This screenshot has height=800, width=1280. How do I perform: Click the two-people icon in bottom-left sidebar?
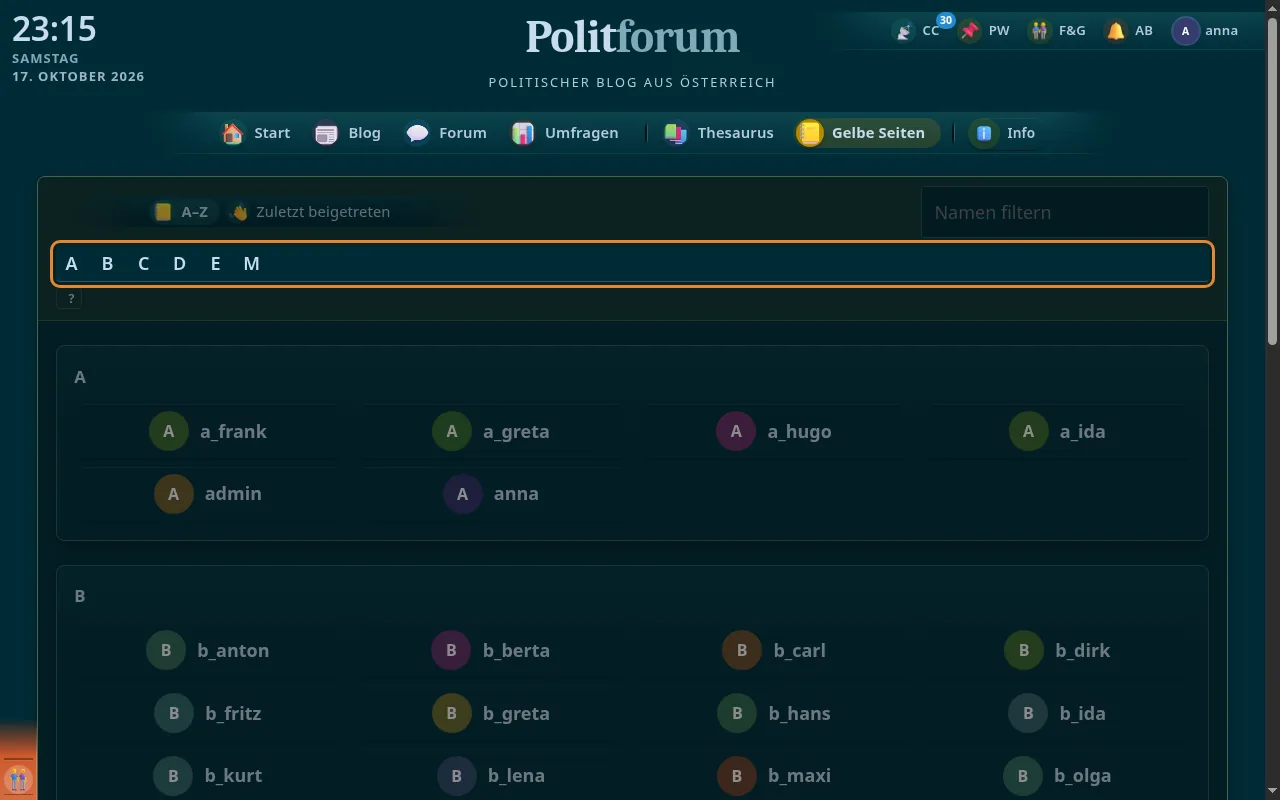[x=18, y=778]
